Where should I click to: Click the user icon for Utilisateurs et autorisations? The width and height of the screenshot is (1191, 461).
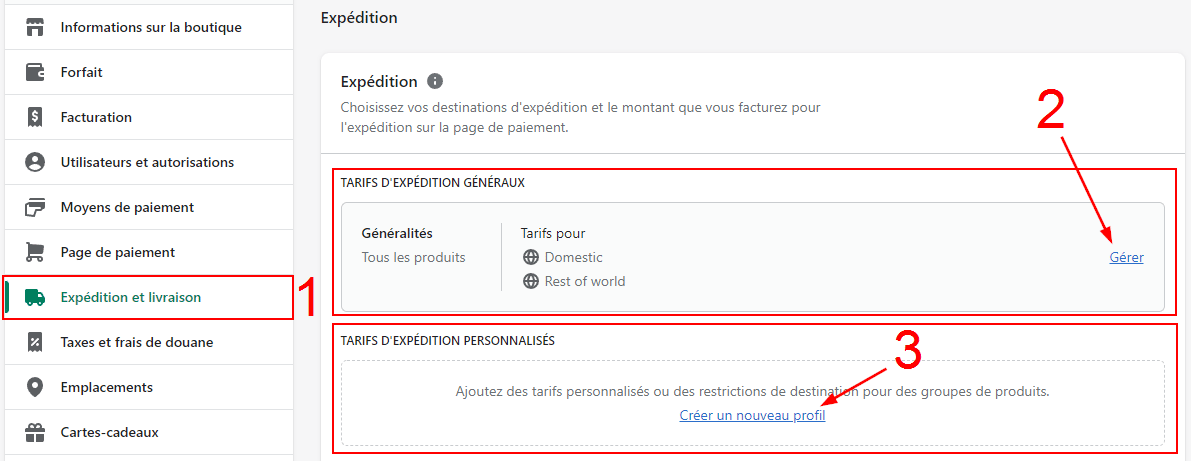coord(35,162)
